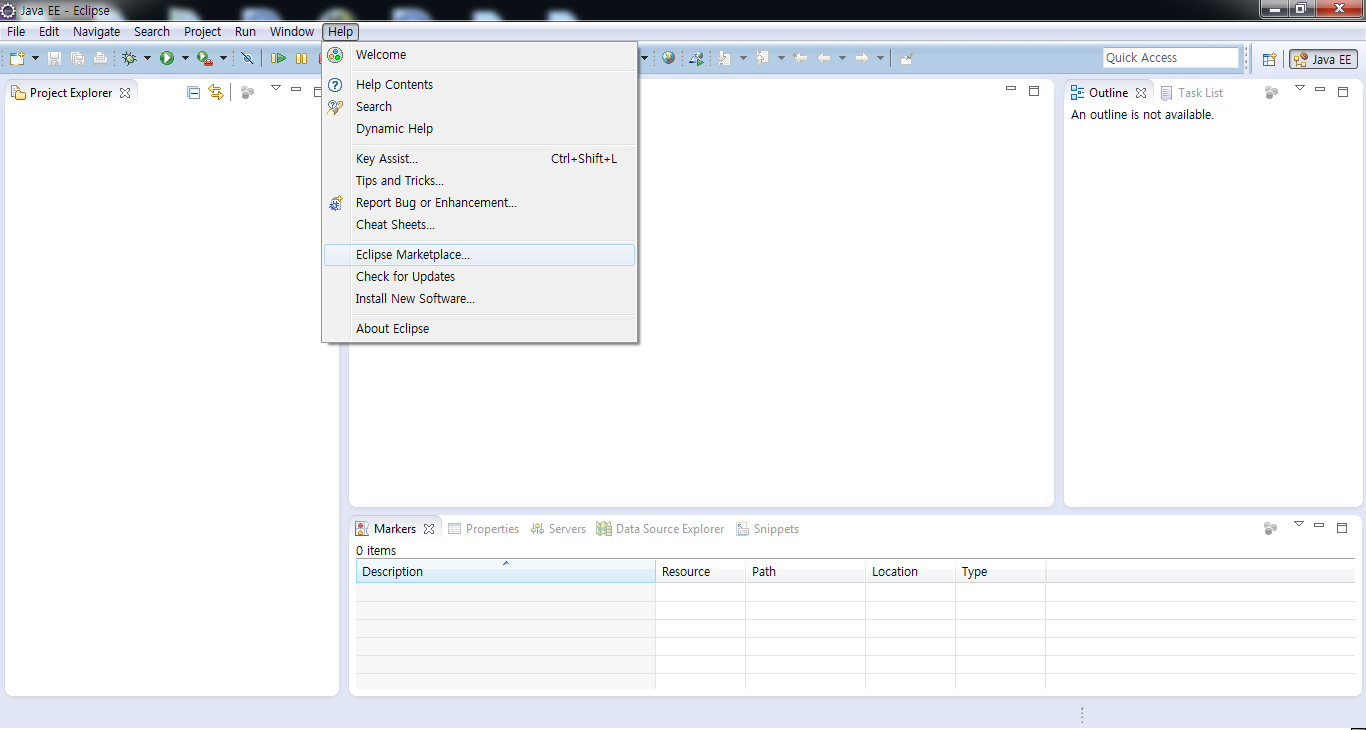Screen dimensions: 1366x730
Task: Click Collapse All in Project Explorer
Action: 194,92
